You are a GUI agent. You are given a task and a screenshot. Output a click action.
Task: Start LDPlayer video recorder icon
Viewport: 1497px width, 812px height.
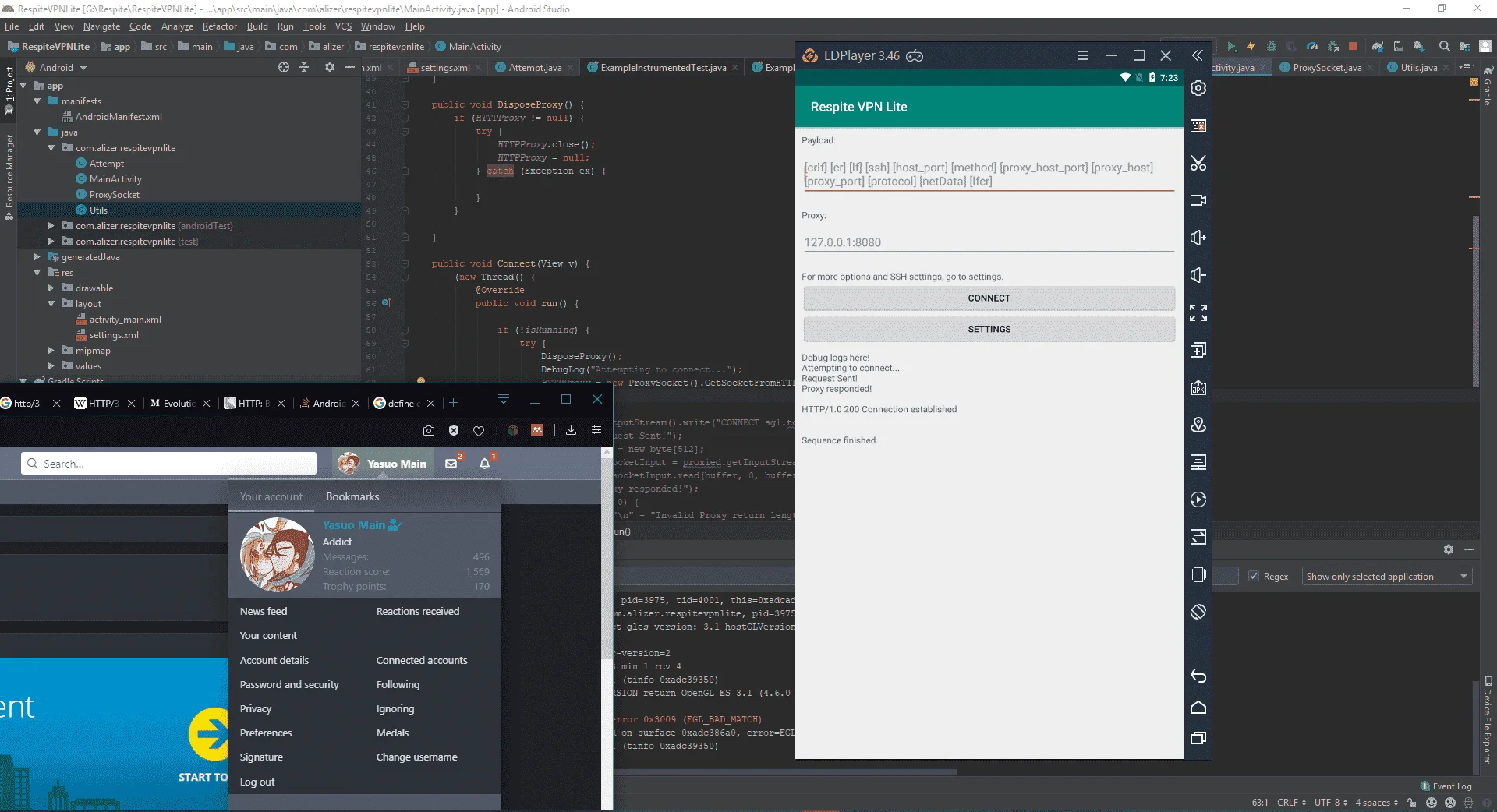1198,200
